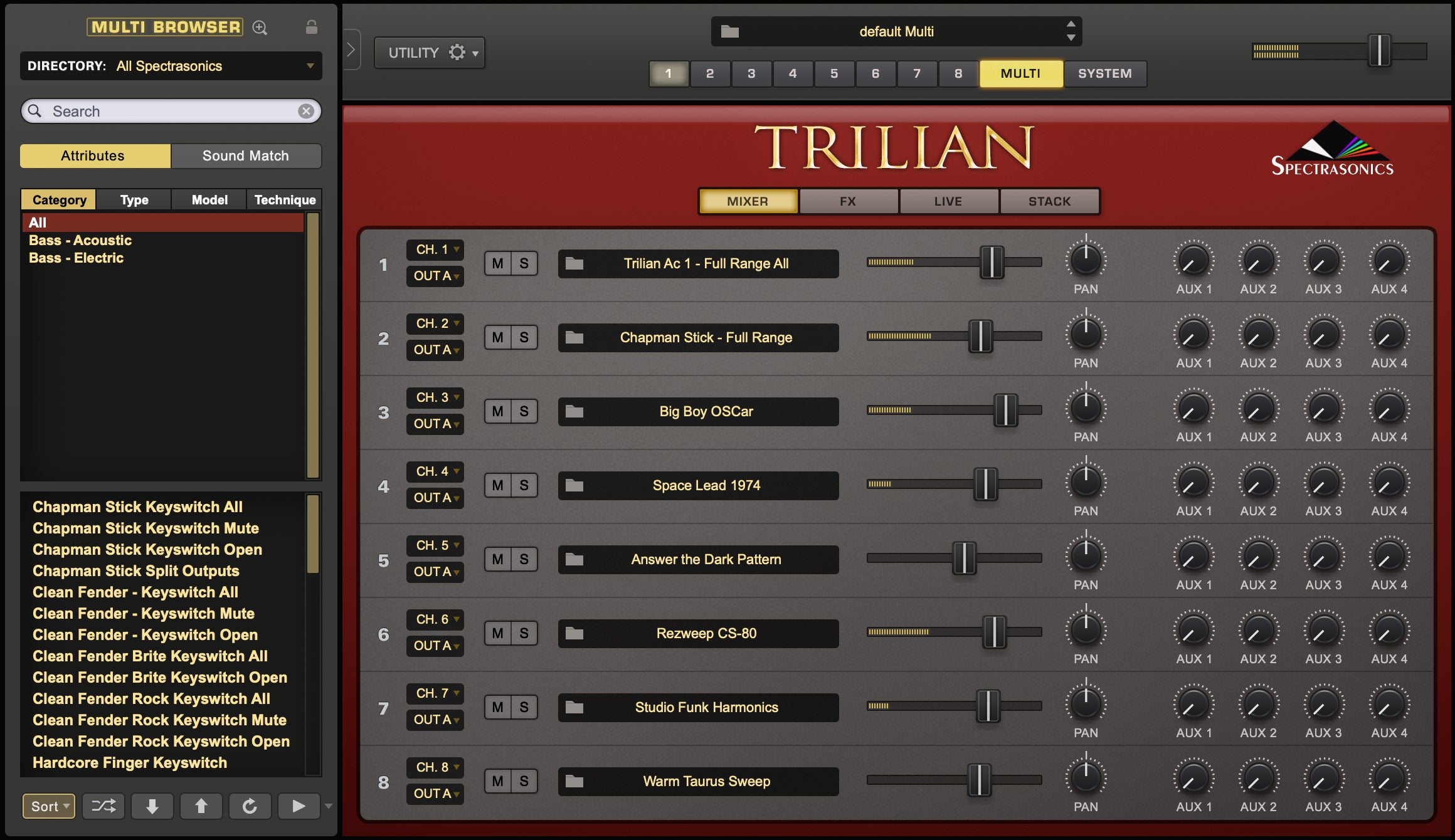Expand the OUT A dropdown on channel 2

point(435,349)
